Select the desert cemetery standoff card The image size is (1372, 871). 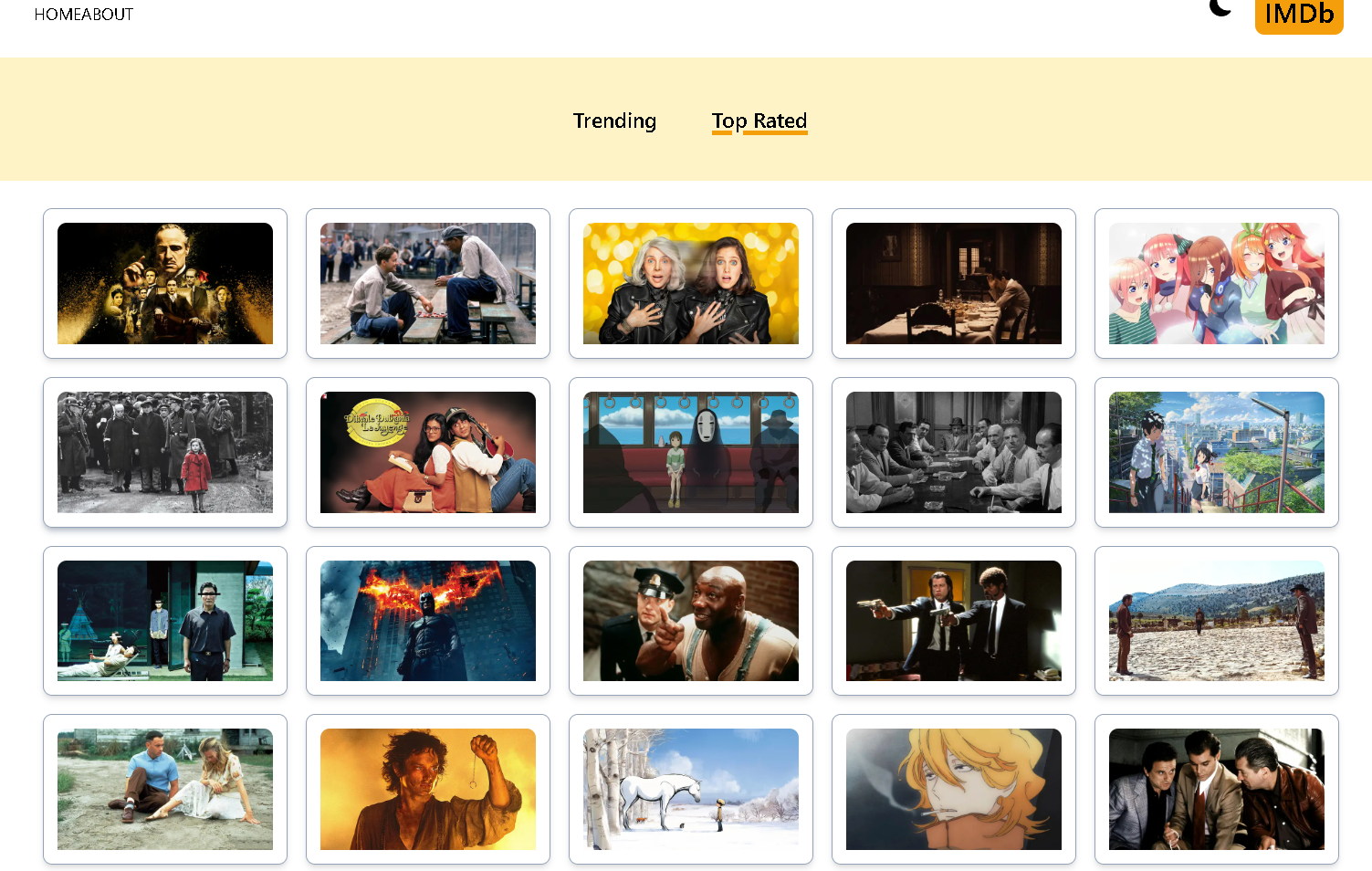point(1217,621)
